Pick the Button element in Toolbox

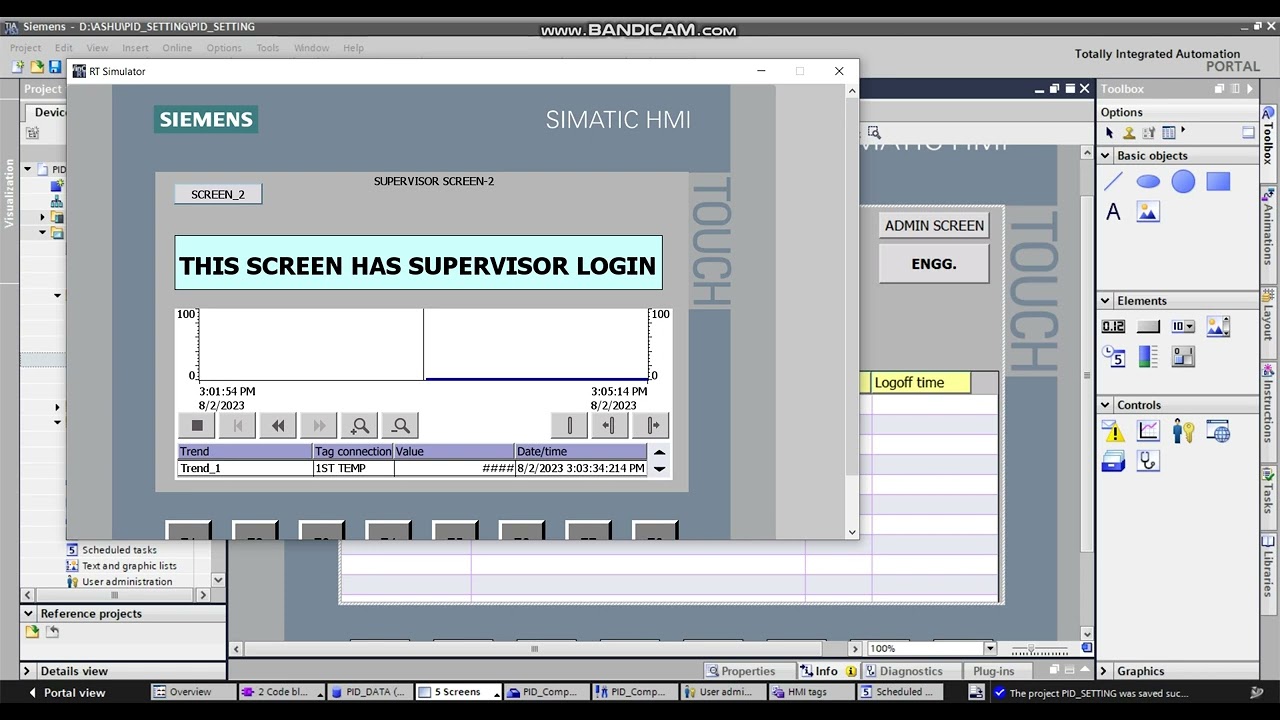(1148, 326)
